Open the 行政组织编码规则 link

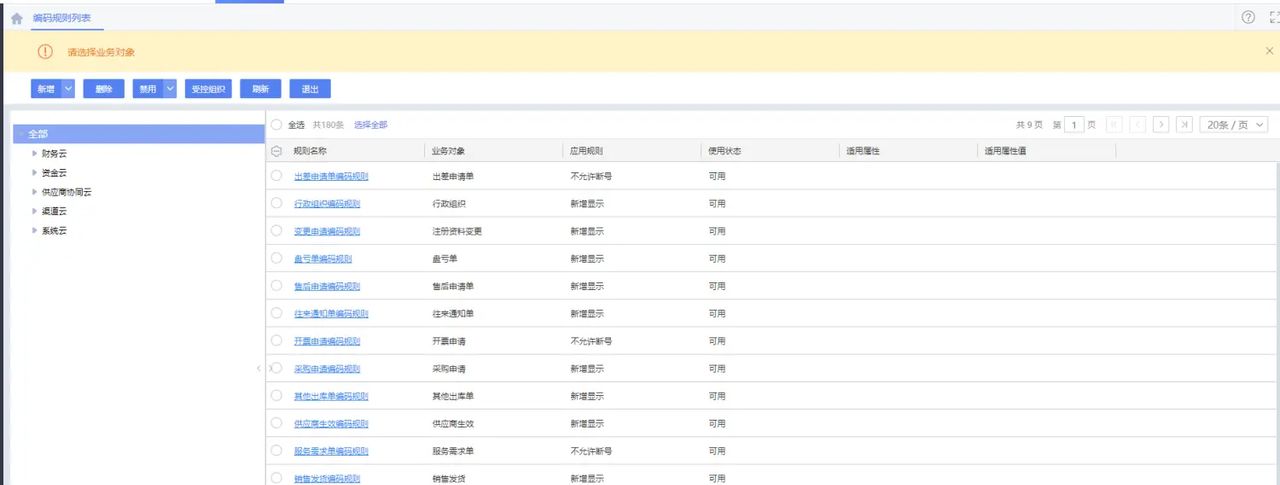(327, 204)
